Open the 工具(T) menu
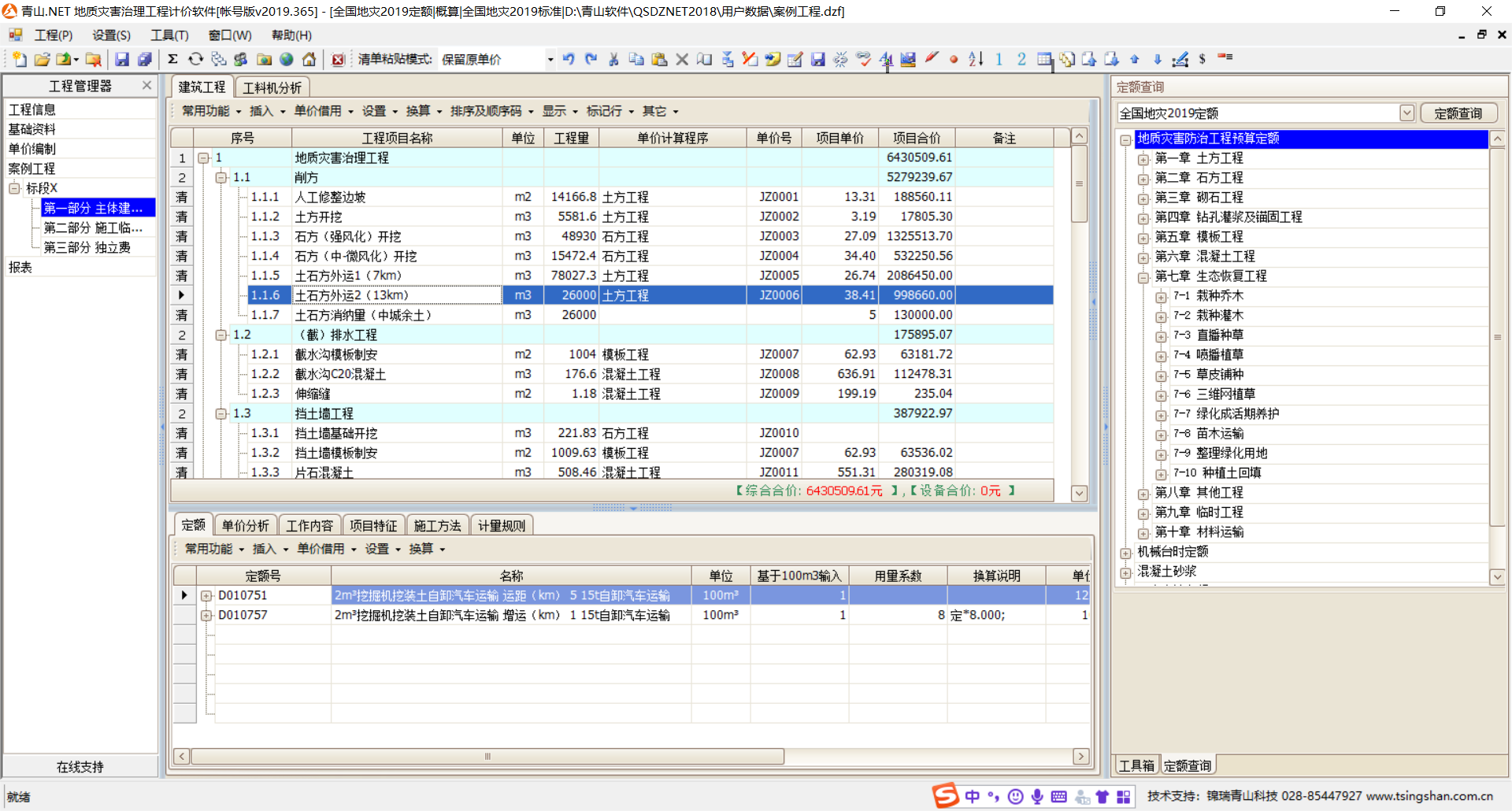This screenshot has width=1512, height=811. click(x=169, y=35)
